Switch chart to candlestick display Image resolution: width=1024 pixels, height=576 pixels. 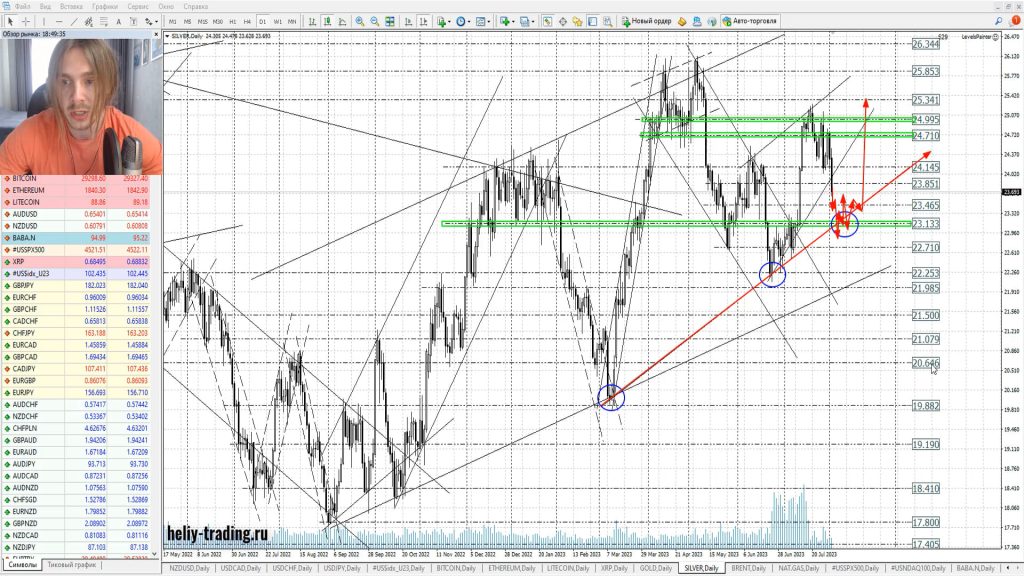(326, 20)
